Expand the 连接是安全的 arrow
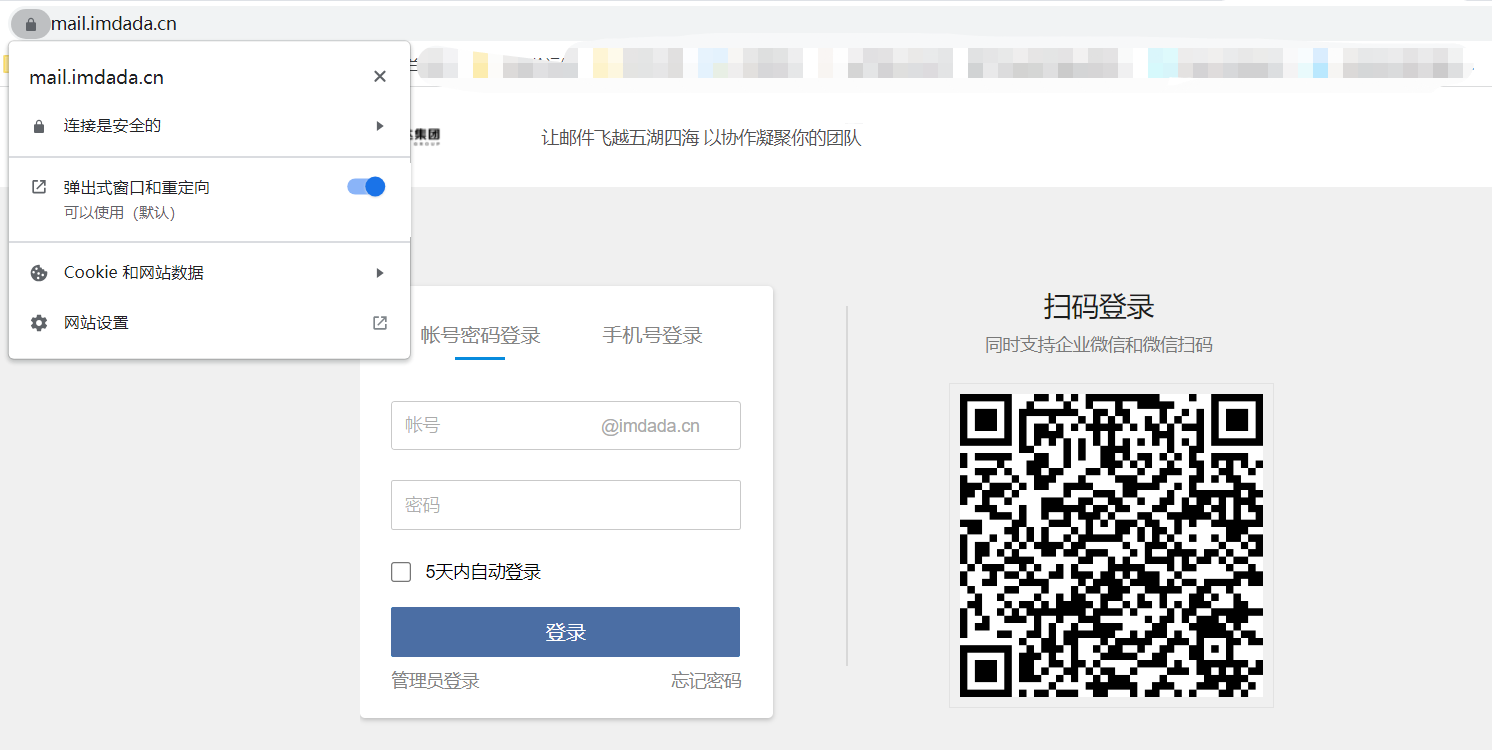Viewport: 1492px width, 750px height. click(x=380, y=126)
